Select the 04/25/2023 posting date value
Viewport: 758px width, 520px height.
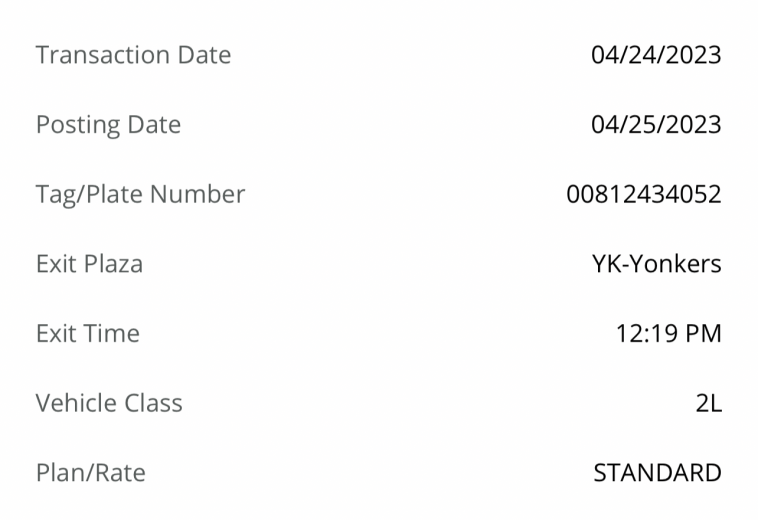pos(656,124)
